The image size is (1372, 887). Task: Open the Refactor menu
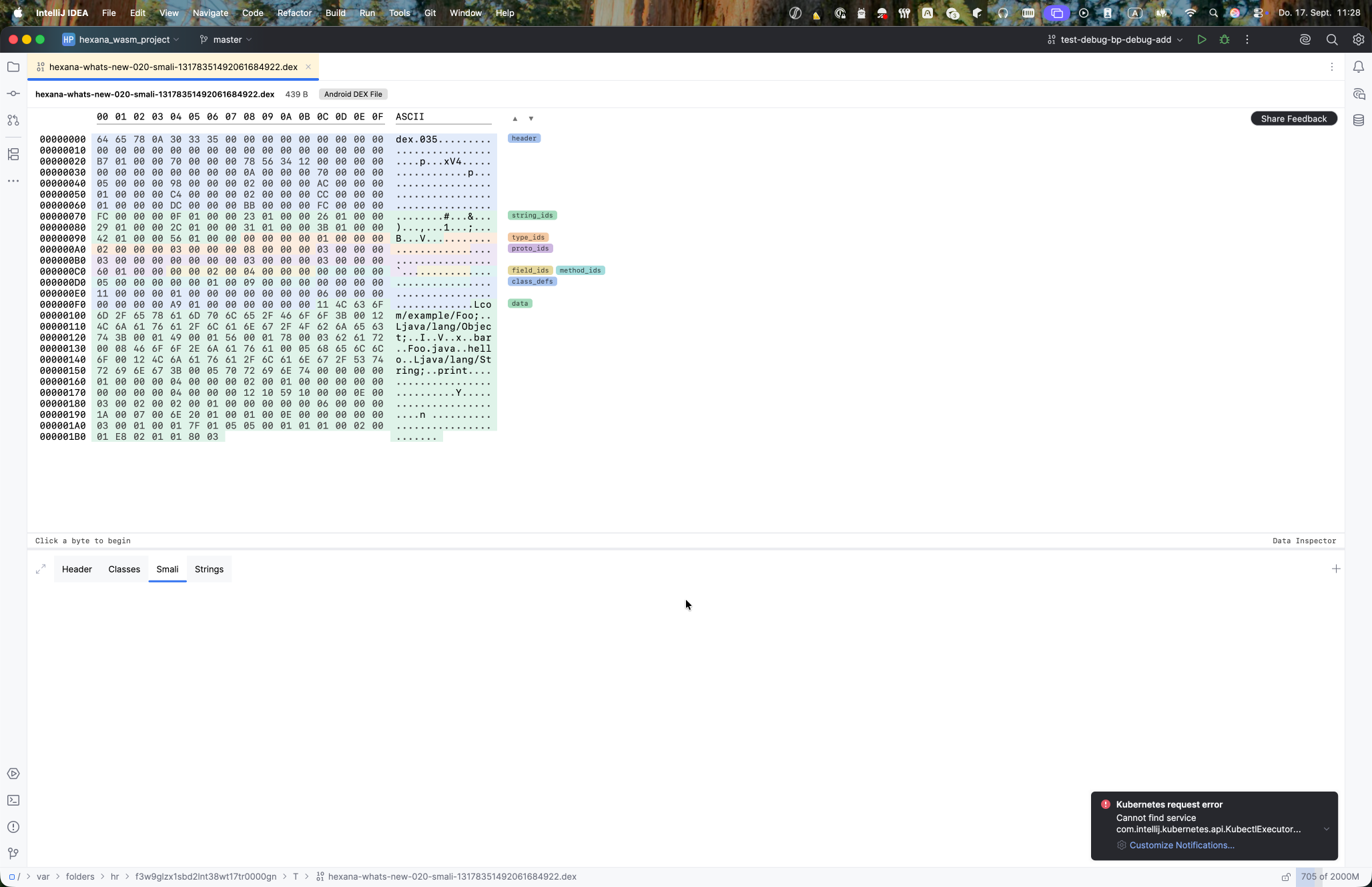click(294, 13)
